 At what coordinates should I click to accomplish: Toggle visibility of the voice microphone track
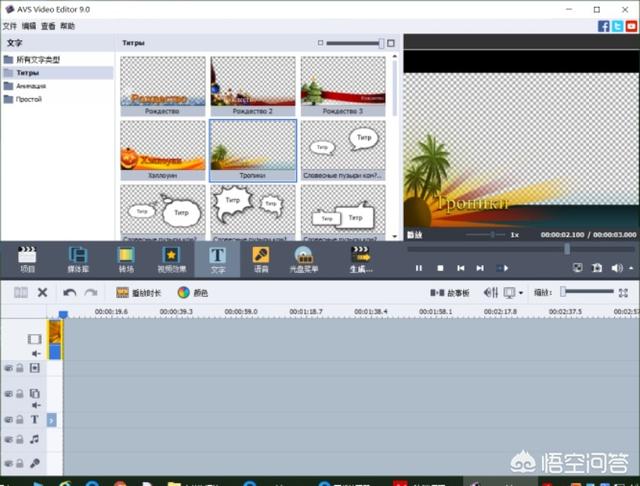coord(8,464)
